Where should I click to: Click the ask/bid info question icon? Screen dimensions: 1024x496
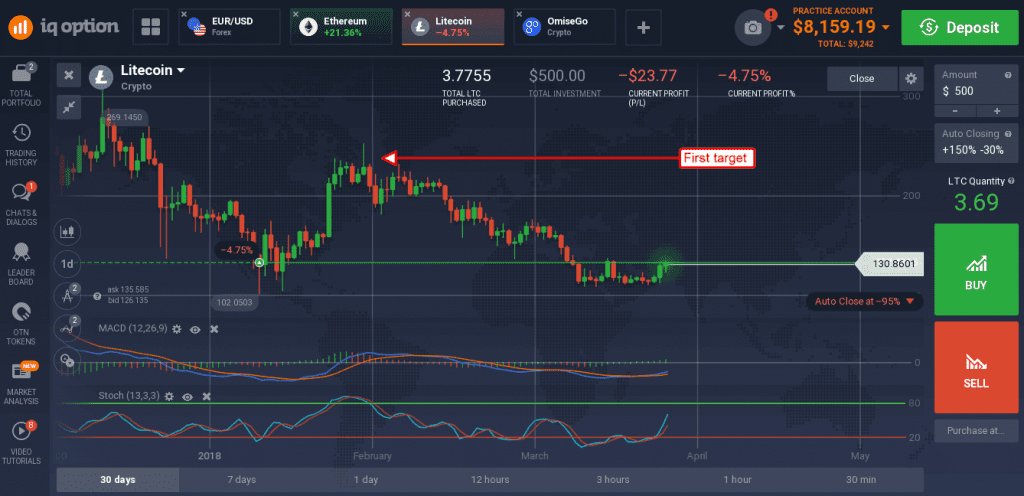(x=97, y=296)
